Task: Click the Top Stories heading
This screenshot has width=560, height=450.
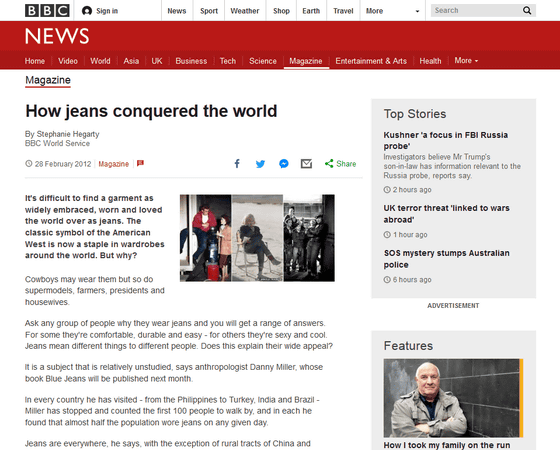Action: pyautogui.click(x=415, y=114)
